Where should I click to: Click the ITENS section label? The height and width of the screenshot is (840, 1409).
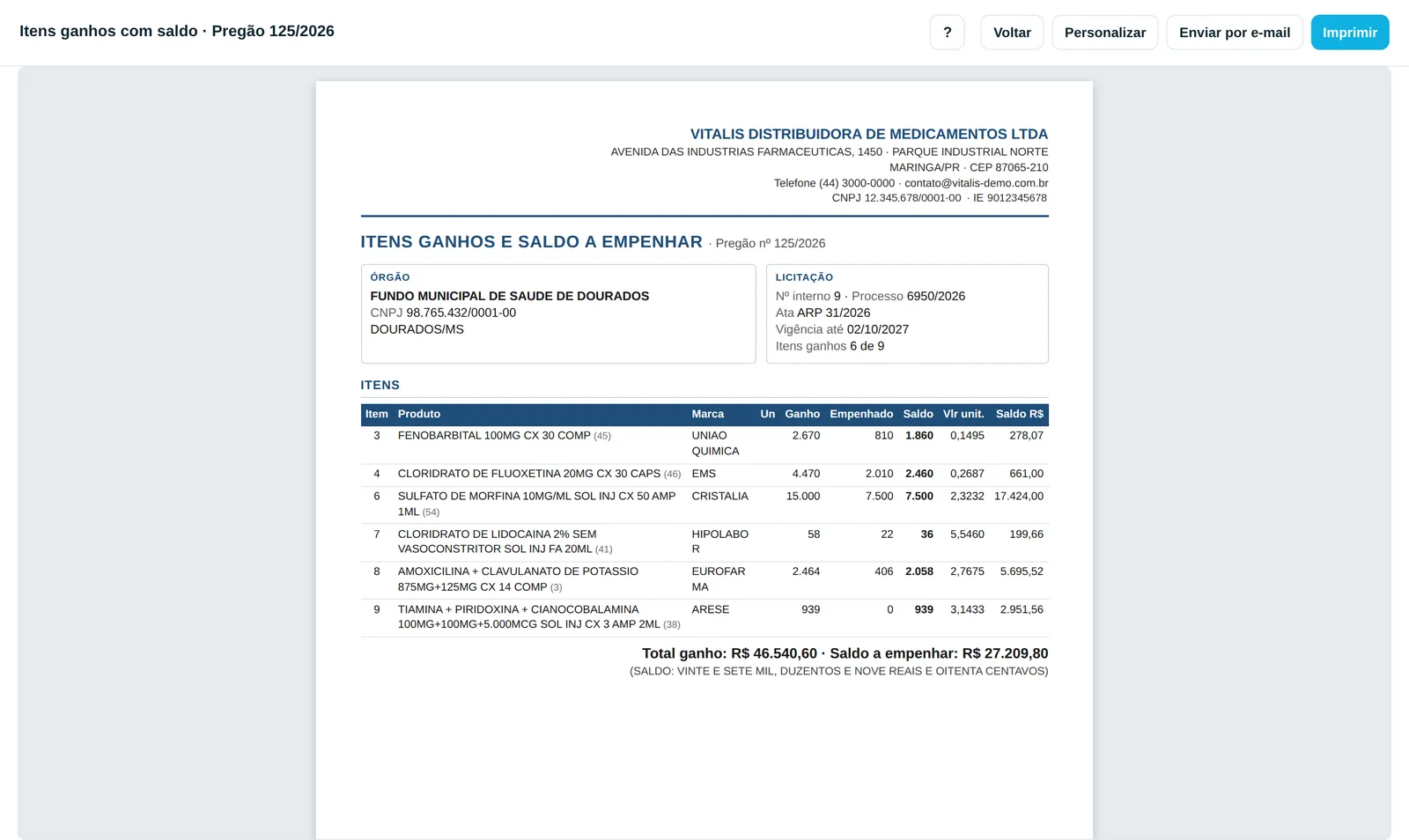380,385
